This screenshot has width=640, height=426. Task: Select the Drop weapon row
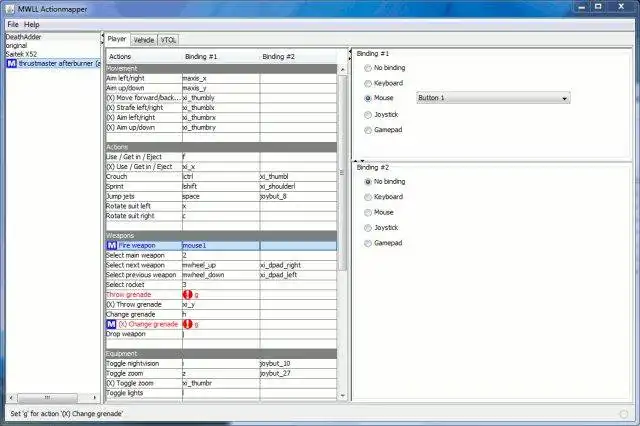(x=221, y=334)
